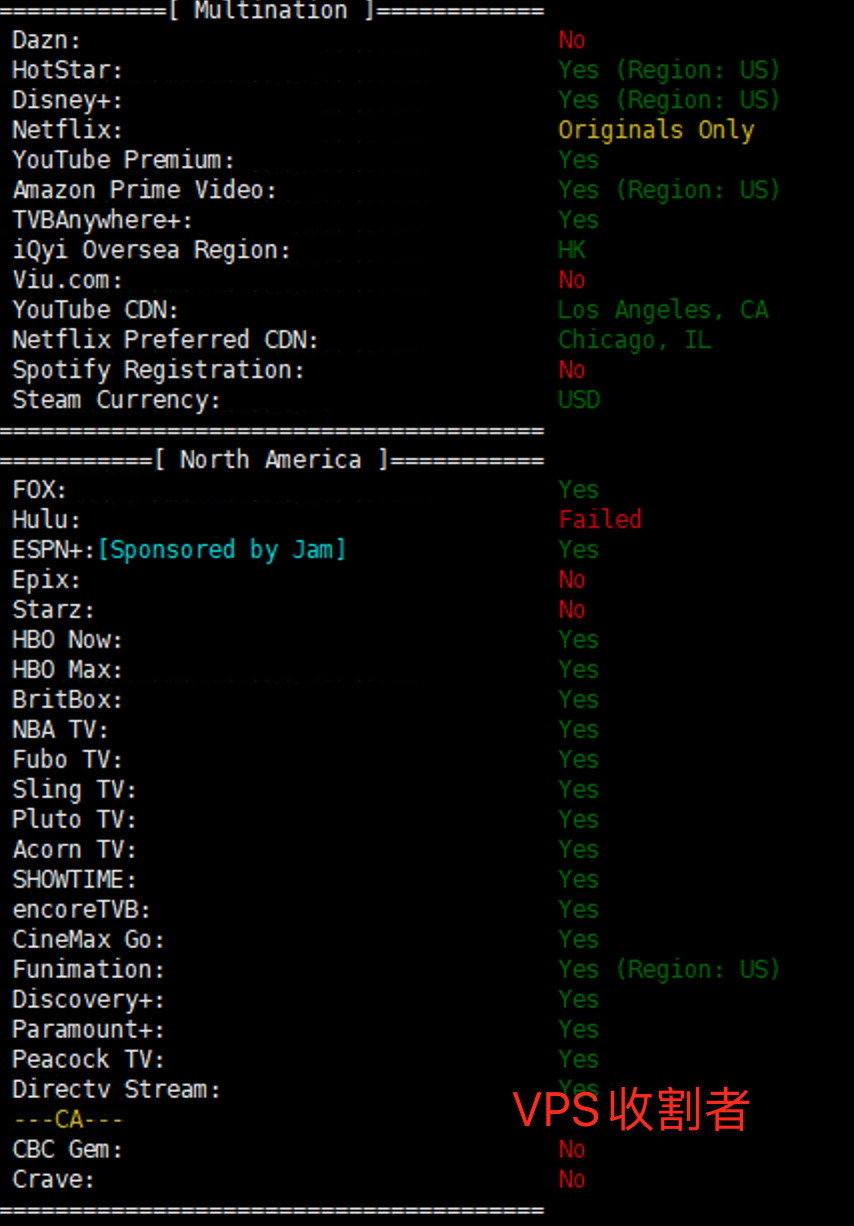Image resolution: width=854 pixels, height=1226 pixels.
Task: Click the "Sponsored by Jam" text
Action: tap(221, 550)
